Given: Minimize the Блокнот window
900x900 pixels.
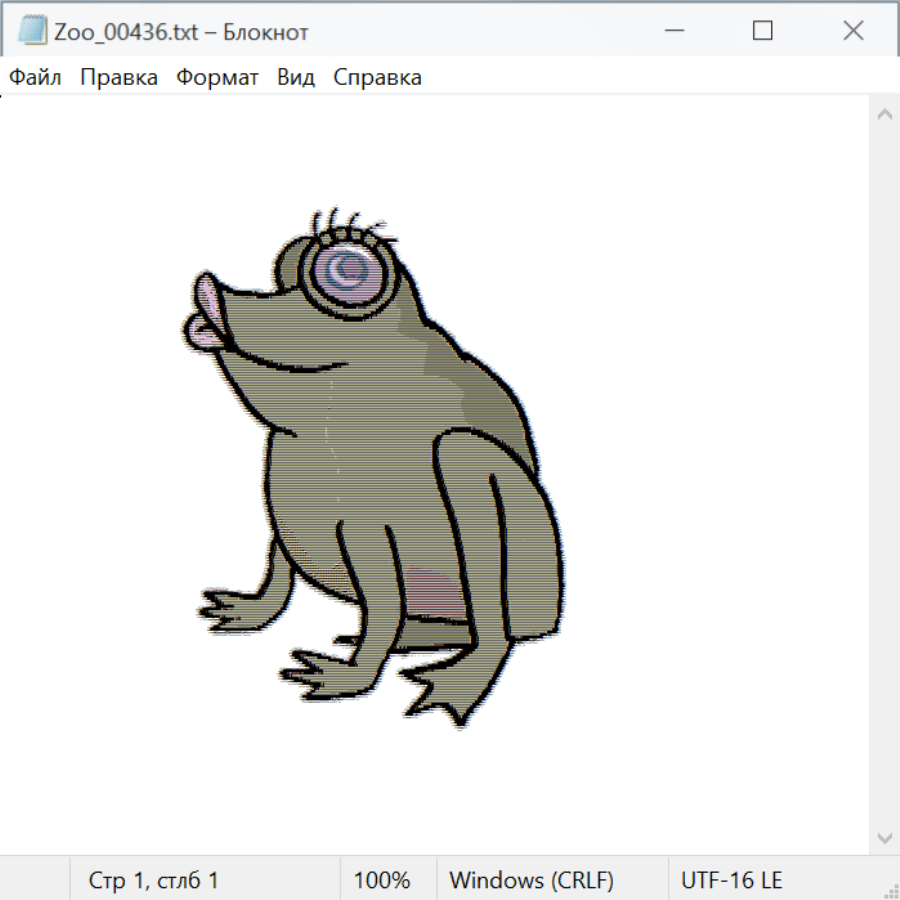Looking at the screenshot, I should click(672, 31).
